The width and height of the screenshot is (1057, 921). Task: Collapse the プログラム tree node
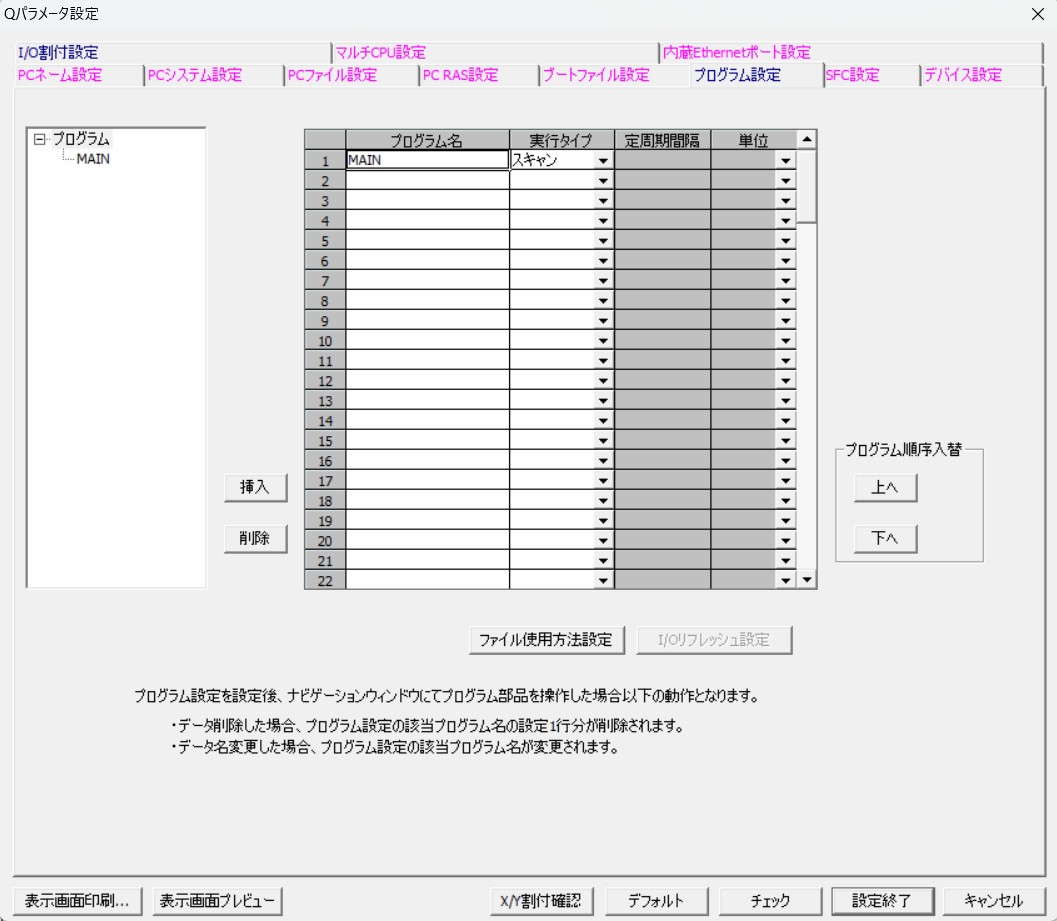(39, 140)
